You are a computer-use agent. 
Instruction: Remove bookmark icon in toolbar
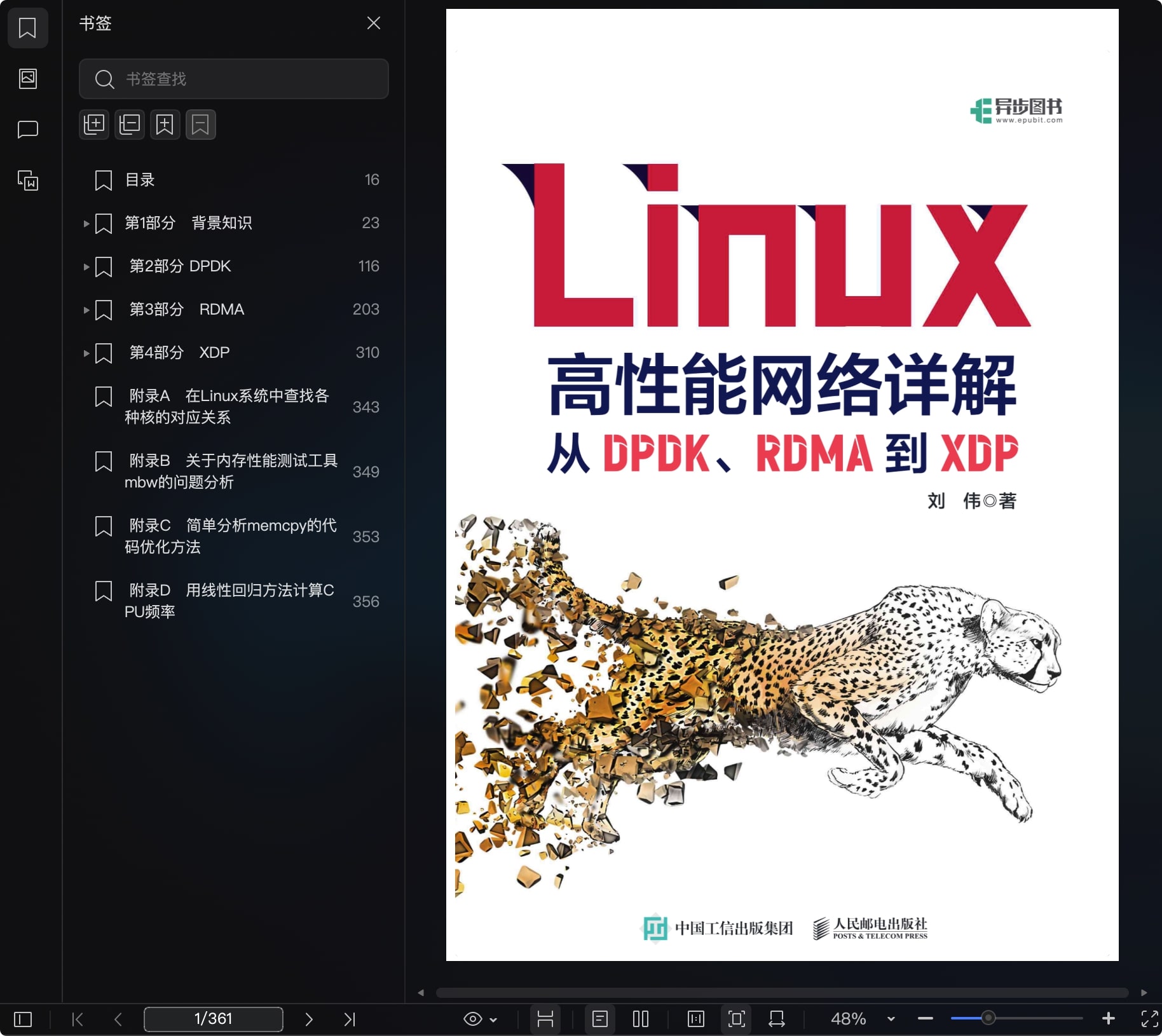tap(200, 124)
